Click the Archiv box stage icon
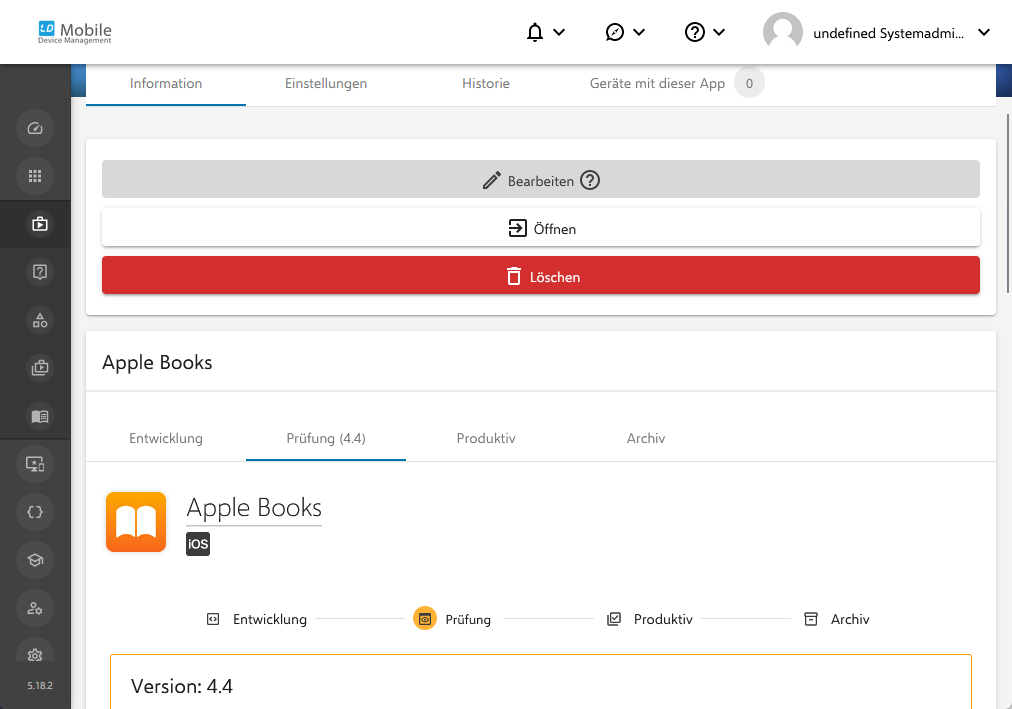 [811, 619]
